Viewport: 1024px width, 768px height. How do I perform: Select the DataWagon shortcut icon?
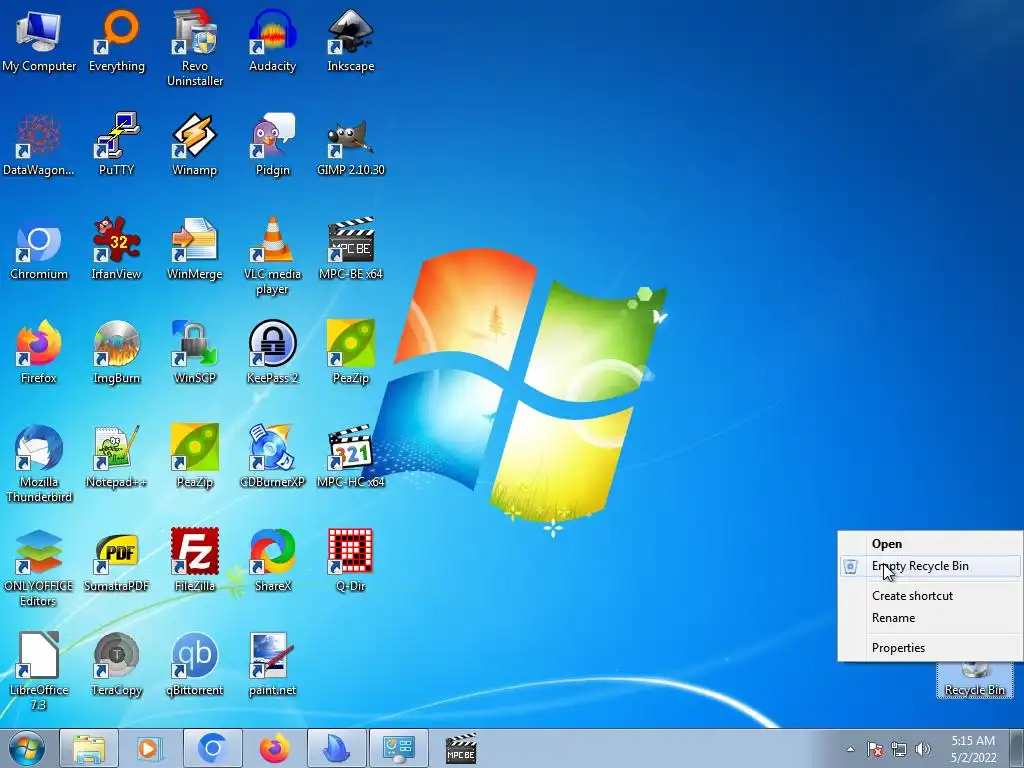coord(39,144)
